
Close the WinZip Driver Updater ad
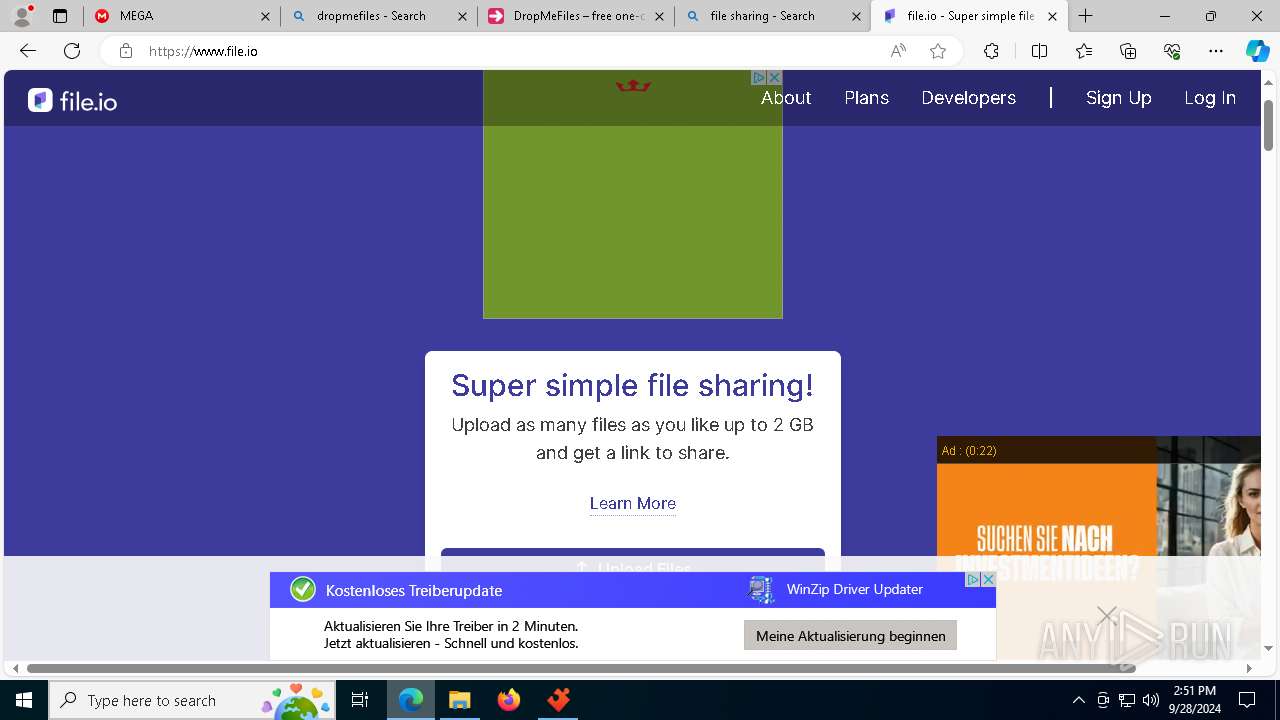987,579
